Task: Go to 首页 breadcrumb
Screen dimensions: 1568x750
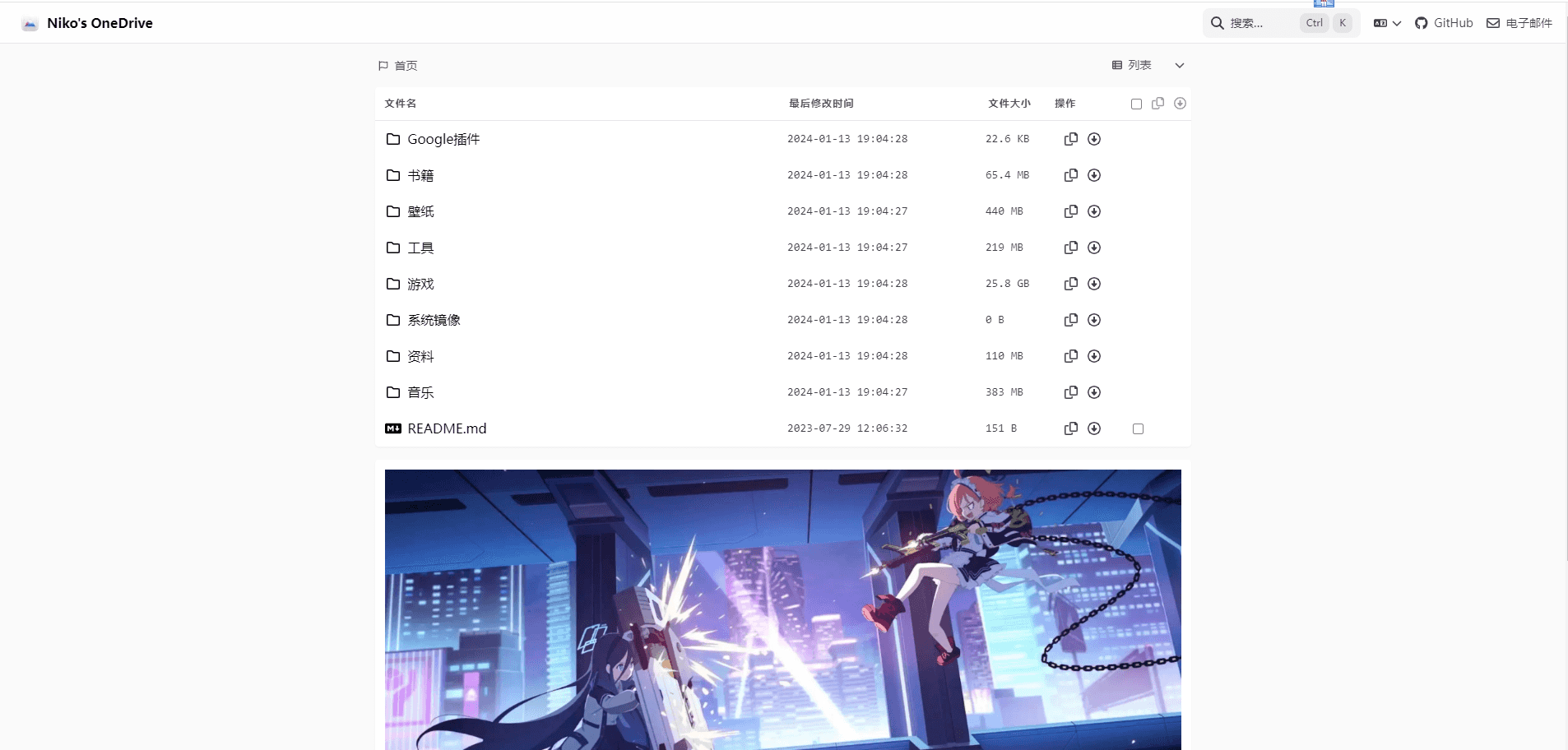Action: [398, 66]
